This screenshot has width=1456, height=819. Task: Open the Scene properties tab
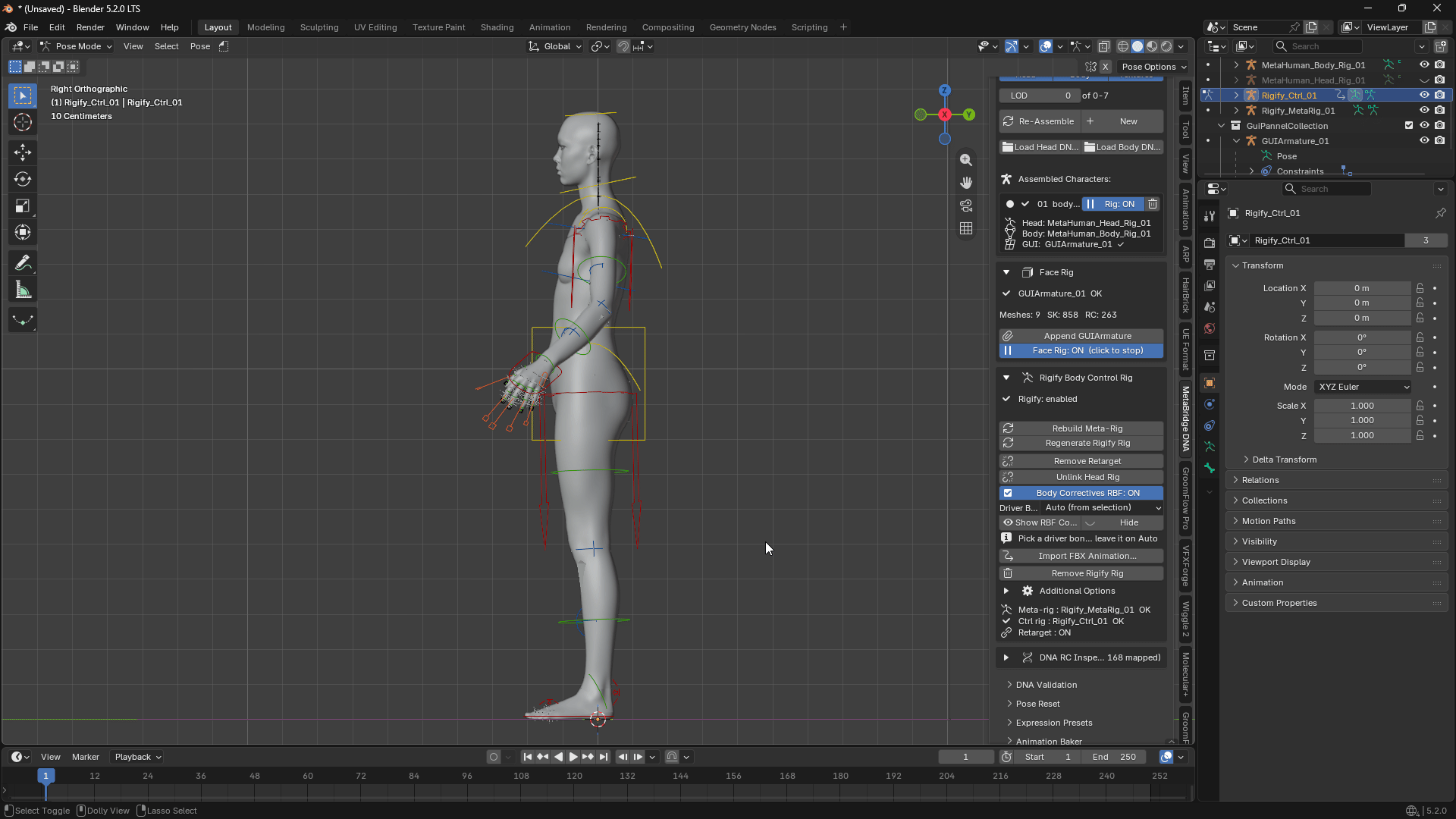pos(1210,307)
